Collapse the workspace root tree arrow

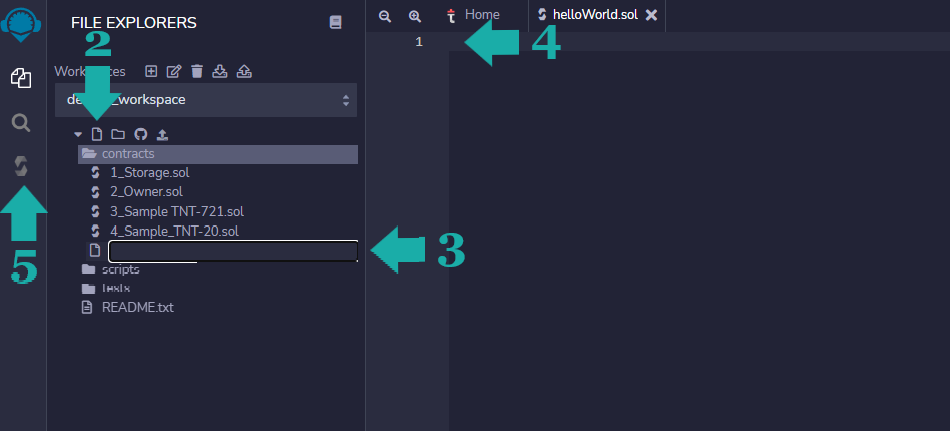tap(78, 134)
